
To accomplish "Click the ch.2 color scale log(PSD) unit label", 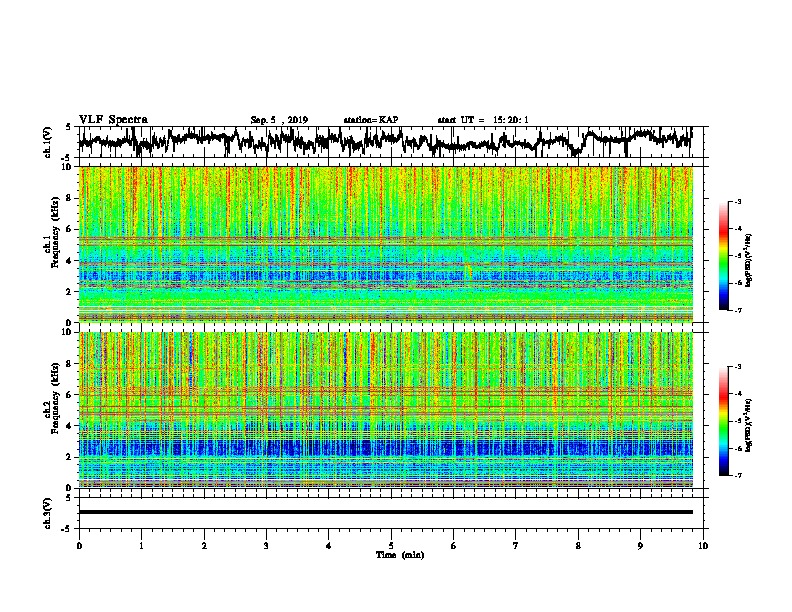I will tap(749, 425).
